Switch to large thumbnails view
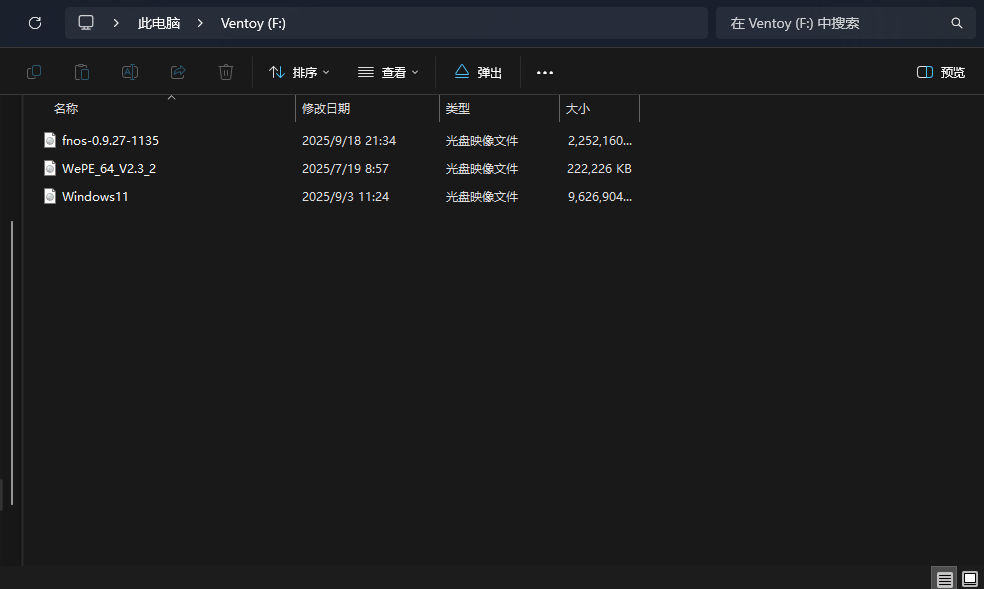The image size is (984, 589). click(969, 578)
